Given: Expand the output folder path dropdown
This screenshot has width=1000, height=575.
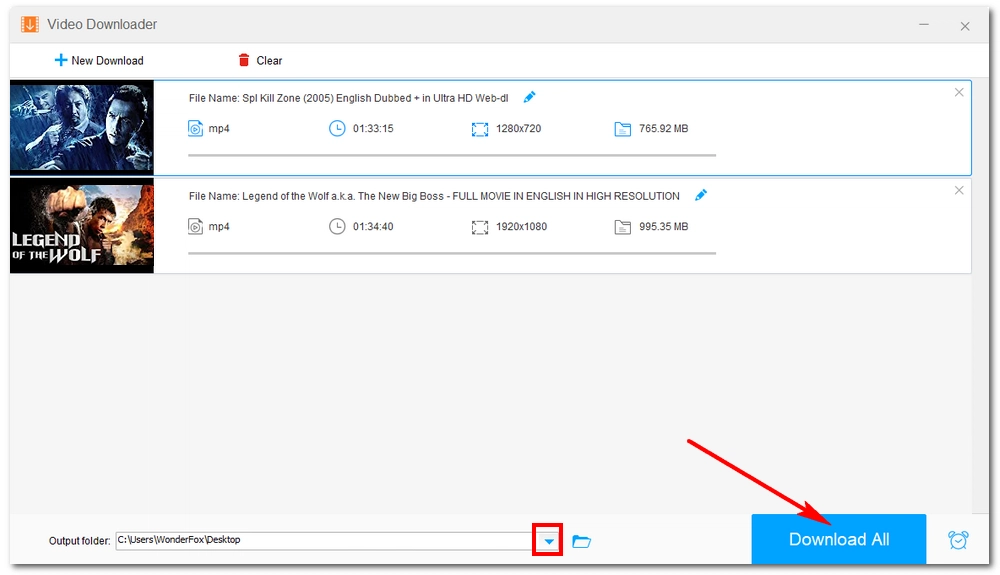Looking at the screenshot, I should click(x=548, y=541).
